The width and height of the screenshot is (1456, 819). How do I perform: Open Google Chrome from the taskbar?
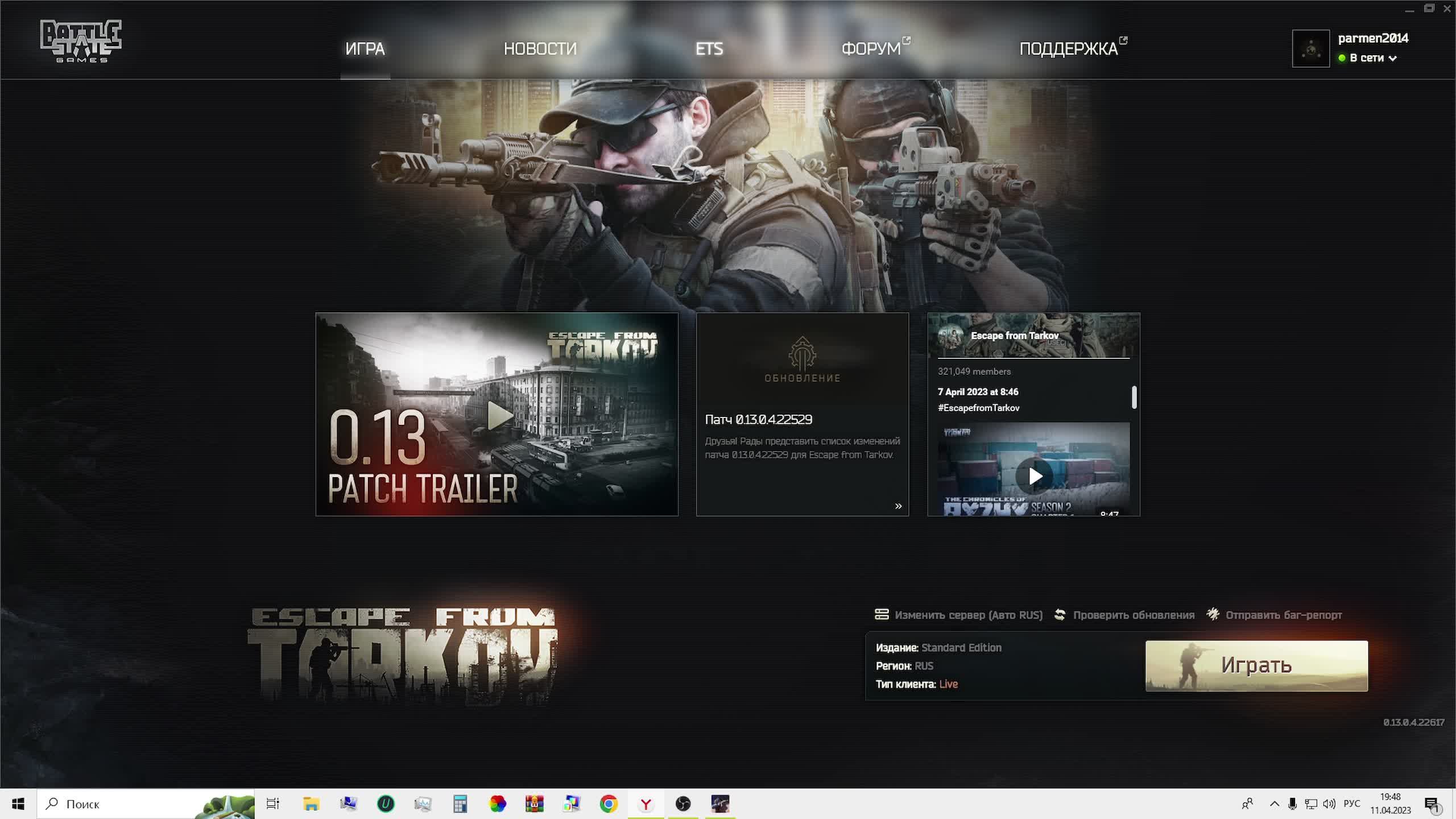[x=609, y=804]
